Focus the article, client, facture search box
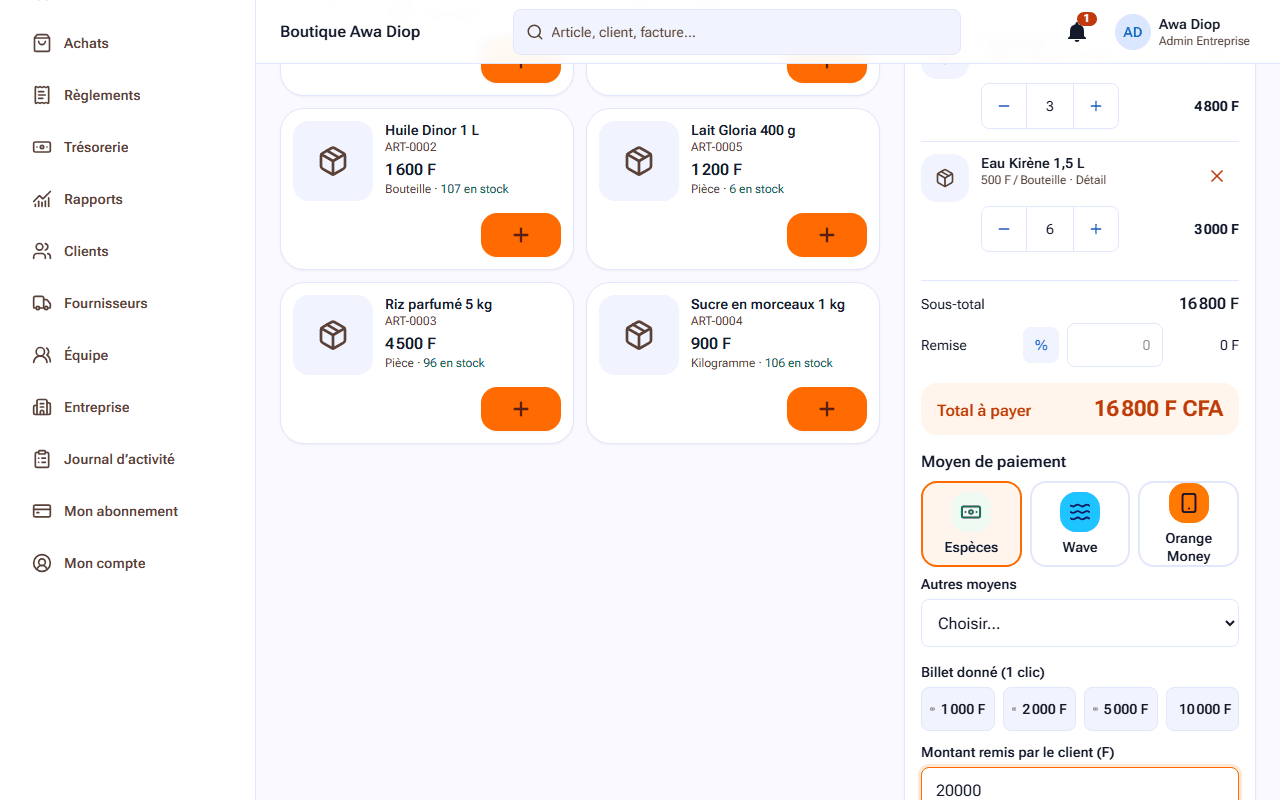Image resolution: width=1280 pixels, height=800 pixels. pos(737,32)
